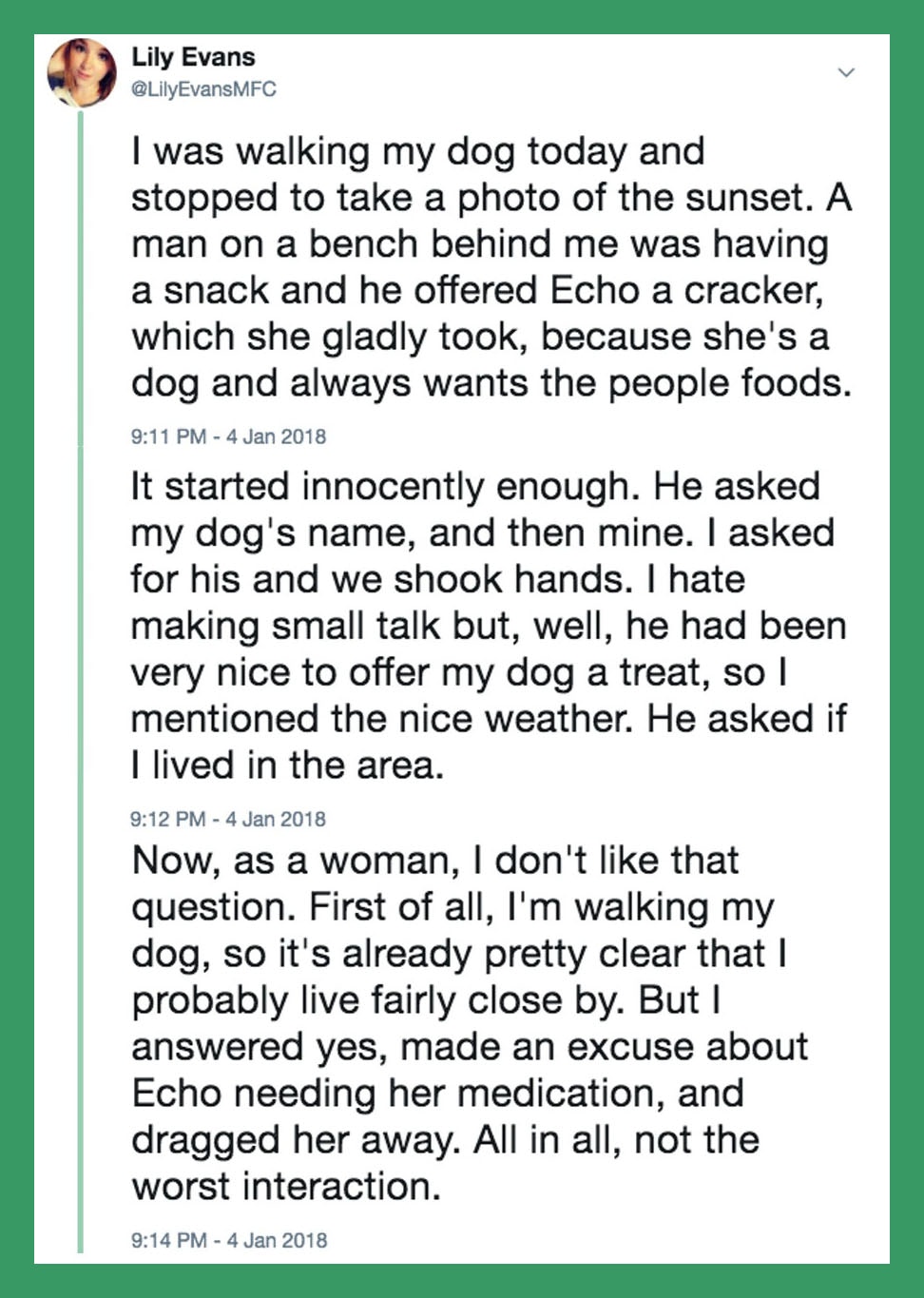The image size is (924, 1298).
Task: Click the first tweet's opening line about walking dog
Action: click(418, 151)
